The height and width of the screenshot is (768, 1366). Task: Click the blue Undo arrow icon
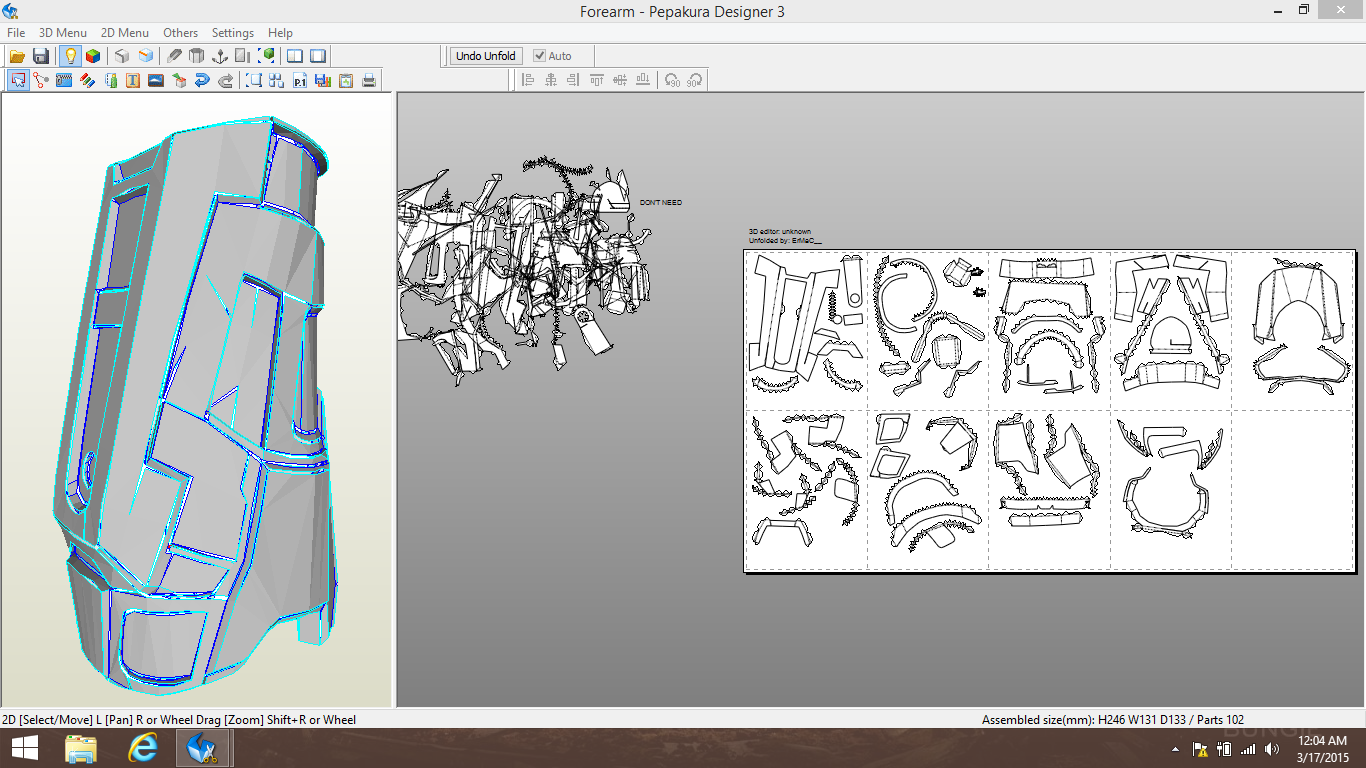pos(202,81)
